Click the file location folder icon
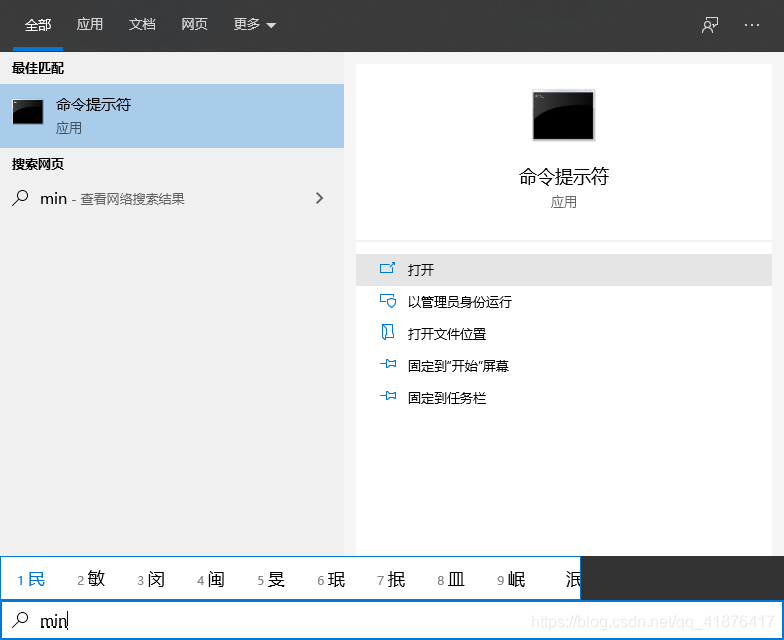 pyautogui.click(x=388, y=332)
